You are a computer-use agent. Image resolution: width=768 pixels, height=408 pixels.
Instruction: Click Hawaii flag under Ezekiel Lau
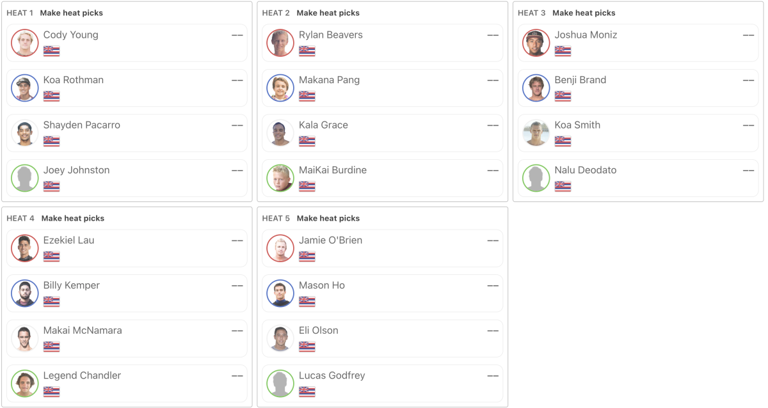(x=51, y=256)
